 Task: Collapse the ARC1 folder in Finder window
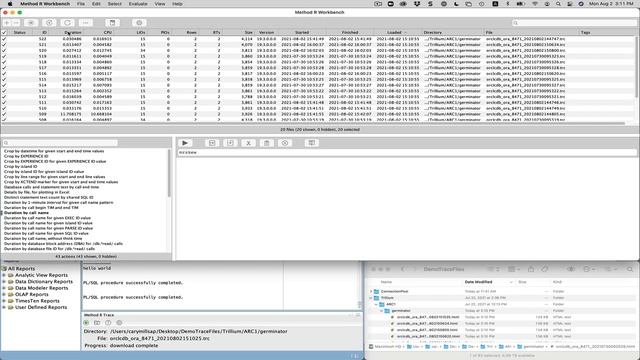click(x=376, y=304)
